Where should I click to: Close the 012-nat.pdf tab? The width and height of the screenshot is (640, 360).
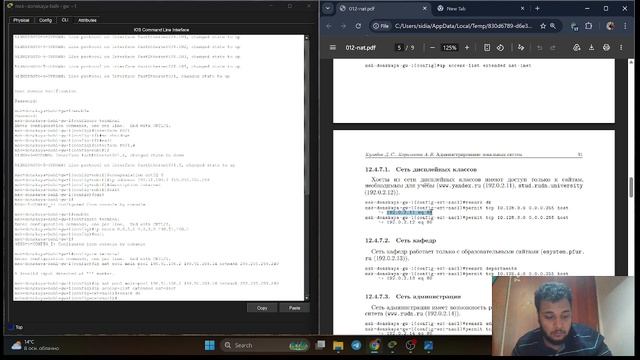pos(424,8)
